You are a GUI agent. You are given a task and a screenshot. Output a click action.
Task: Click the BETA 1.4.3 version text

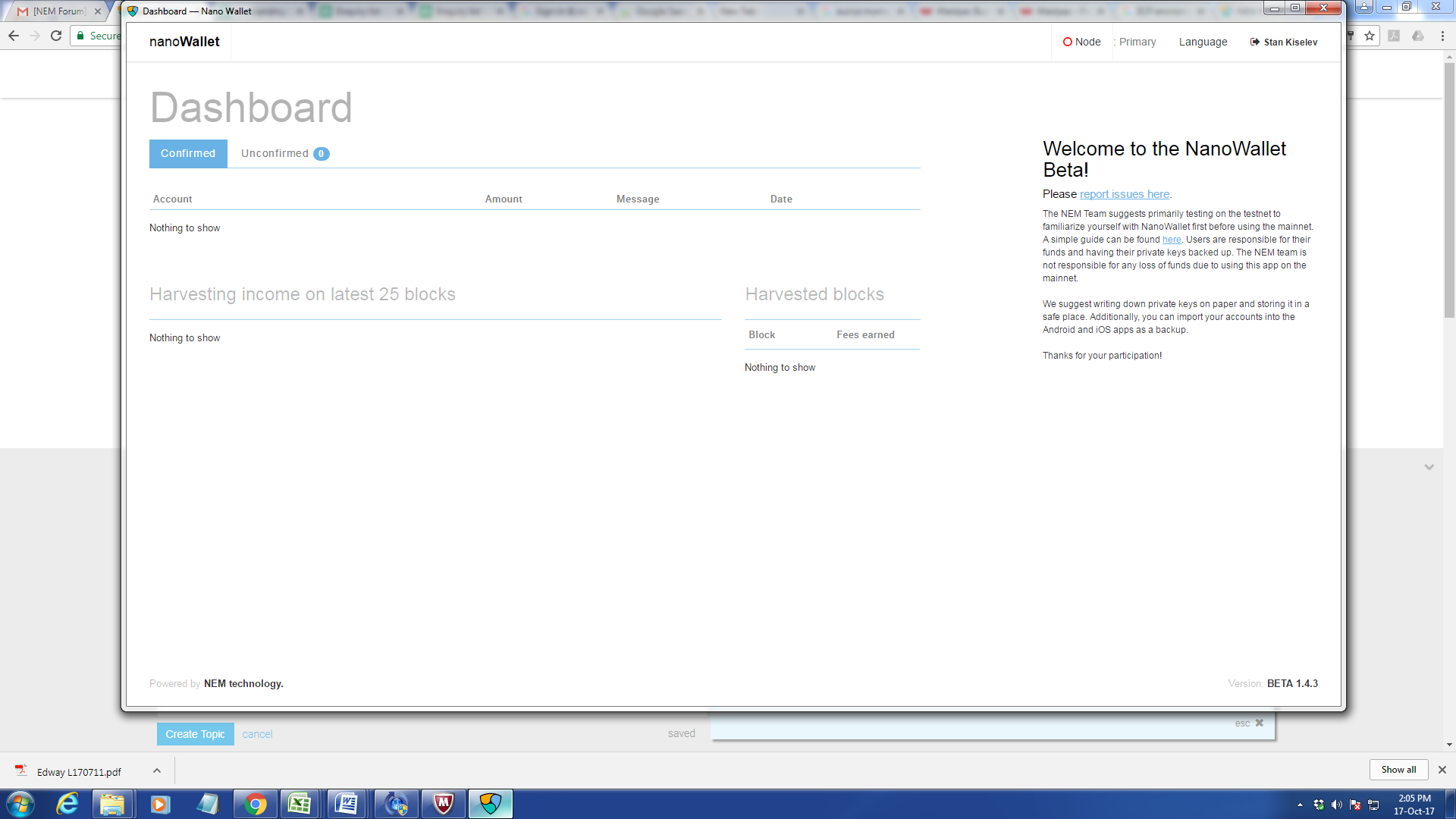[x=1292, y=683]
